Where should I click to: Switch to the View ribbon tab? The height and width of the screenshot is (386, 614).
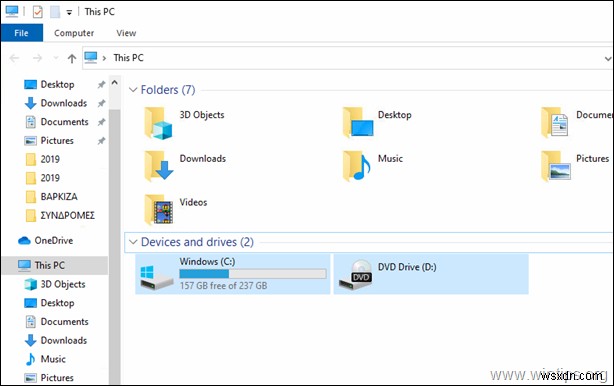pos(126,33)
